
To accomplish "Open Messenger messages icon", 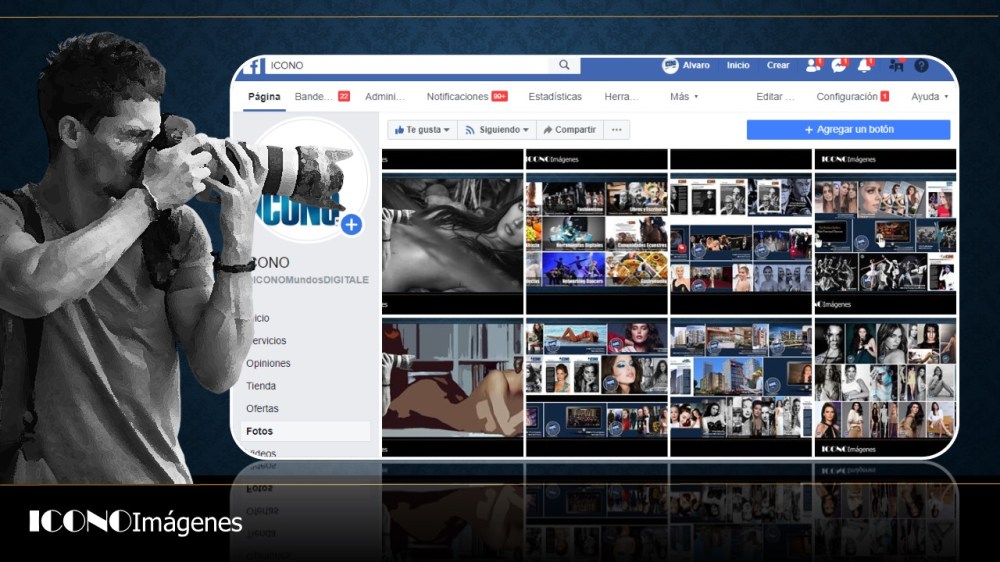I will [839, 65].
